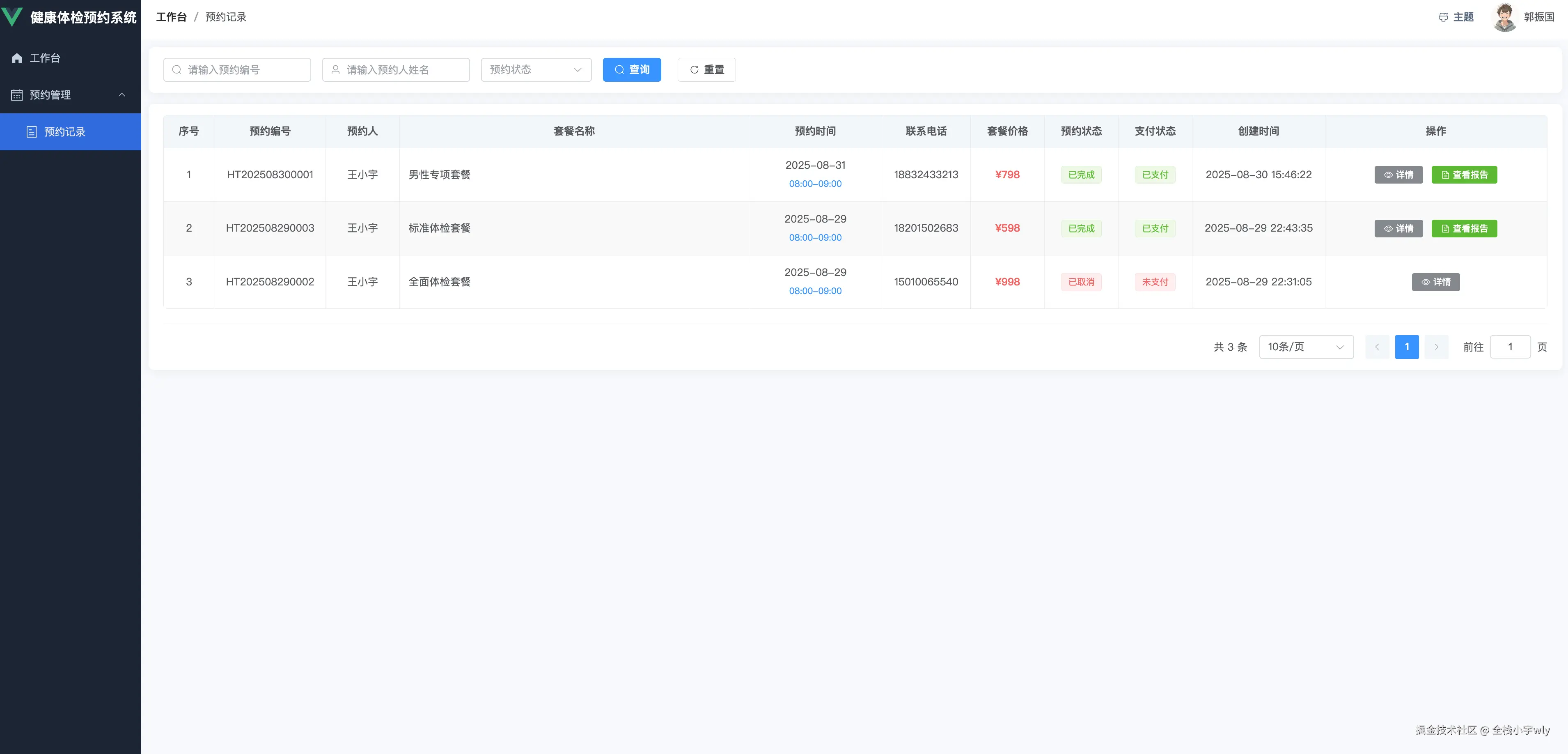Image resolution: width=1568 pixels, height=754 pixels.
Task: View 详情 for cancelled HT202508290002
Action: click(x=1435, y=282)
